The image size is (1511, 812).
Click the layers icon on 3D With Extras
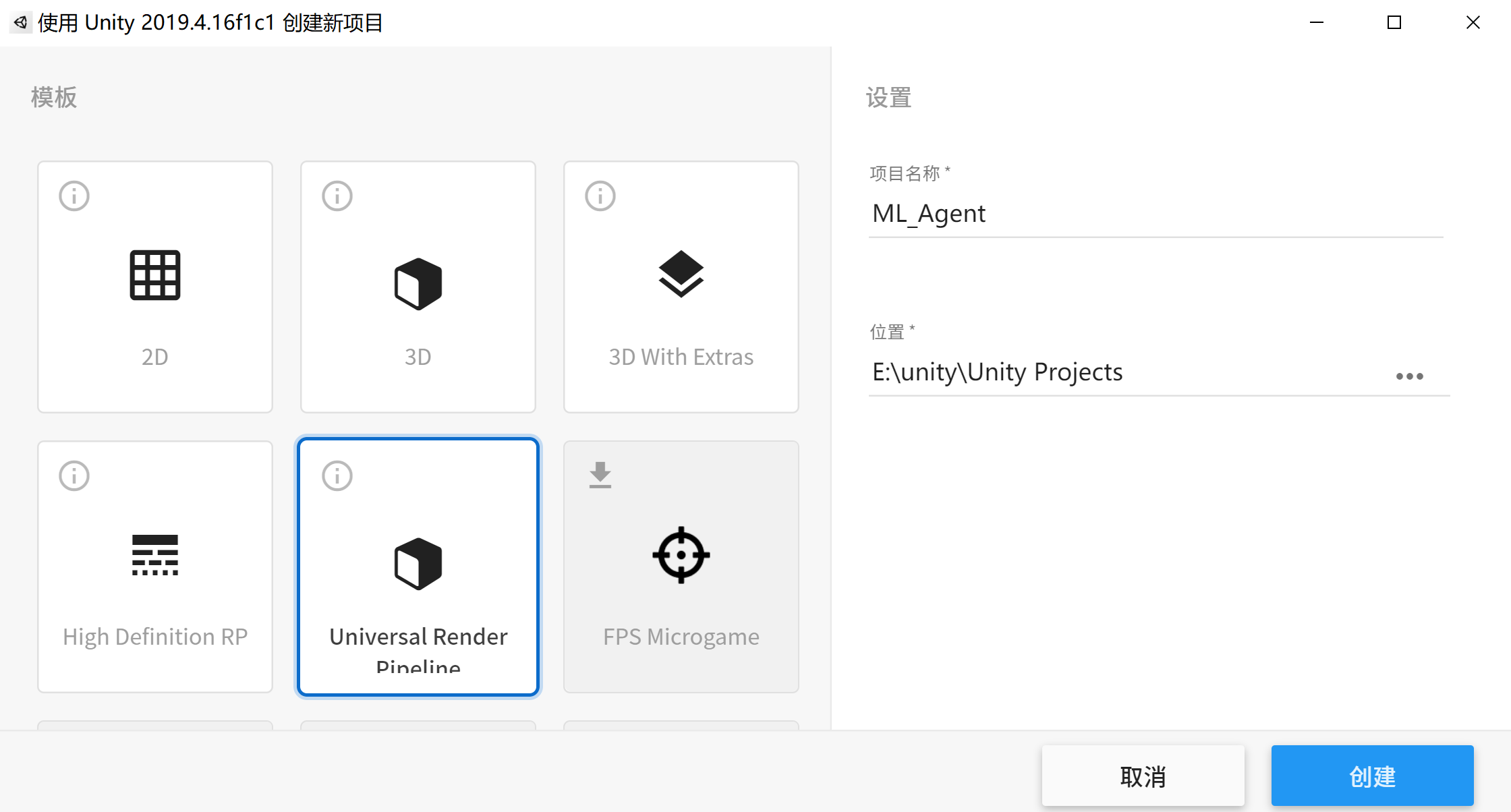pyautogui.click(x=681, y=274)
